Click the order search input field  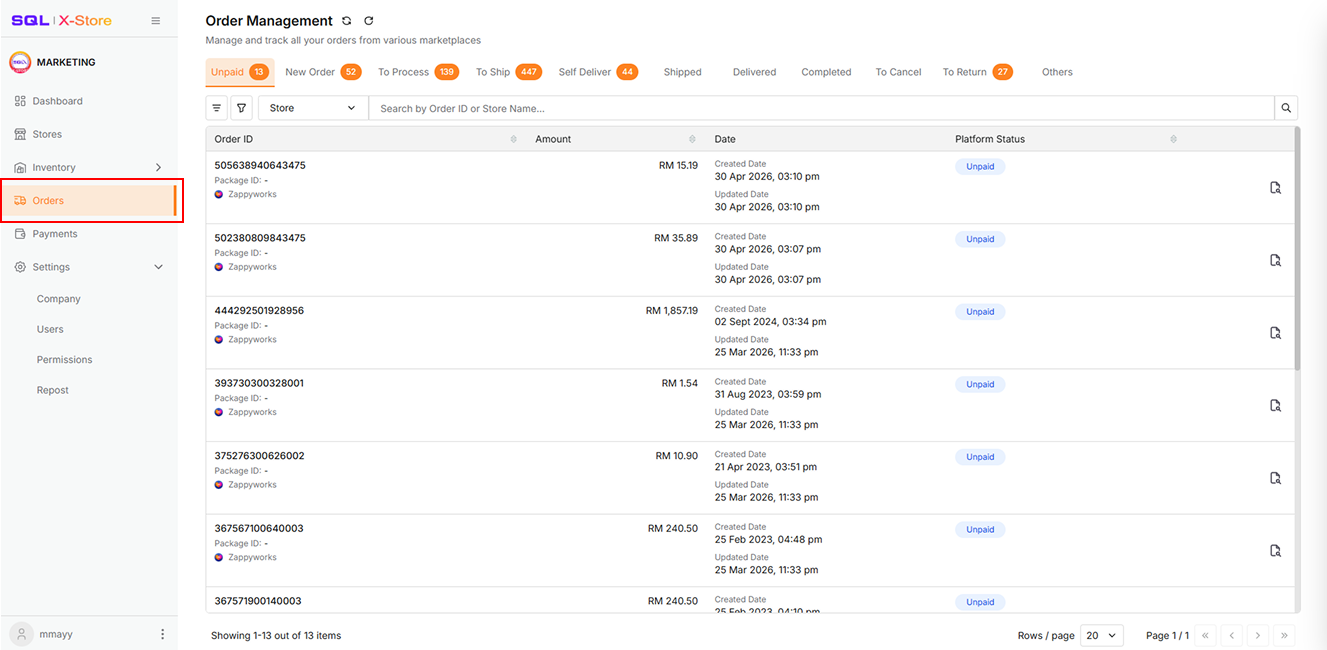pos(821,108)
